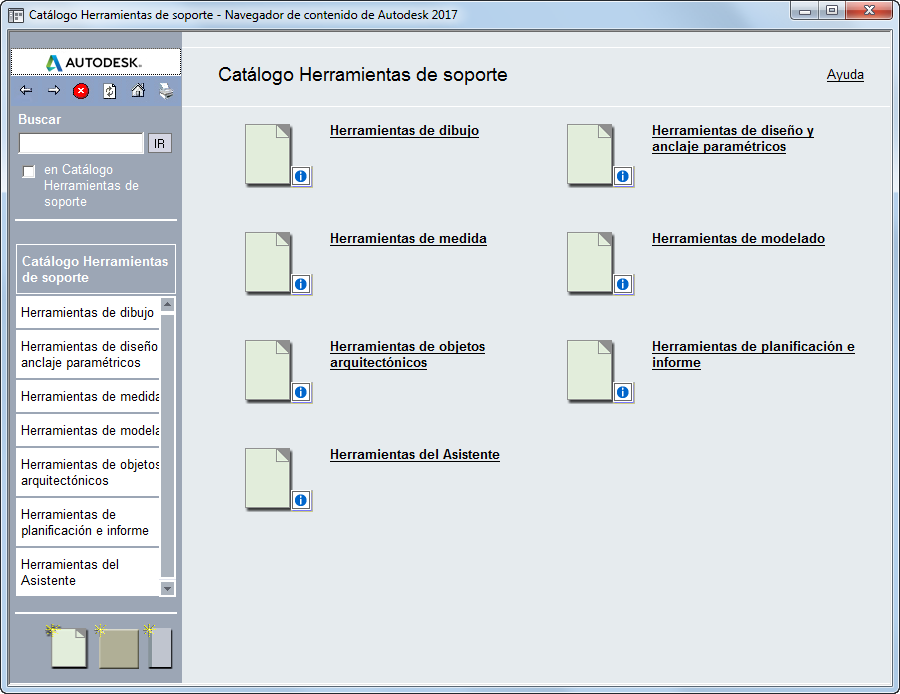Click info badge for Herramientas de modelado
The width and height of the screenshot is (900, 694).
pyautogui.click(x=623, y=284)
